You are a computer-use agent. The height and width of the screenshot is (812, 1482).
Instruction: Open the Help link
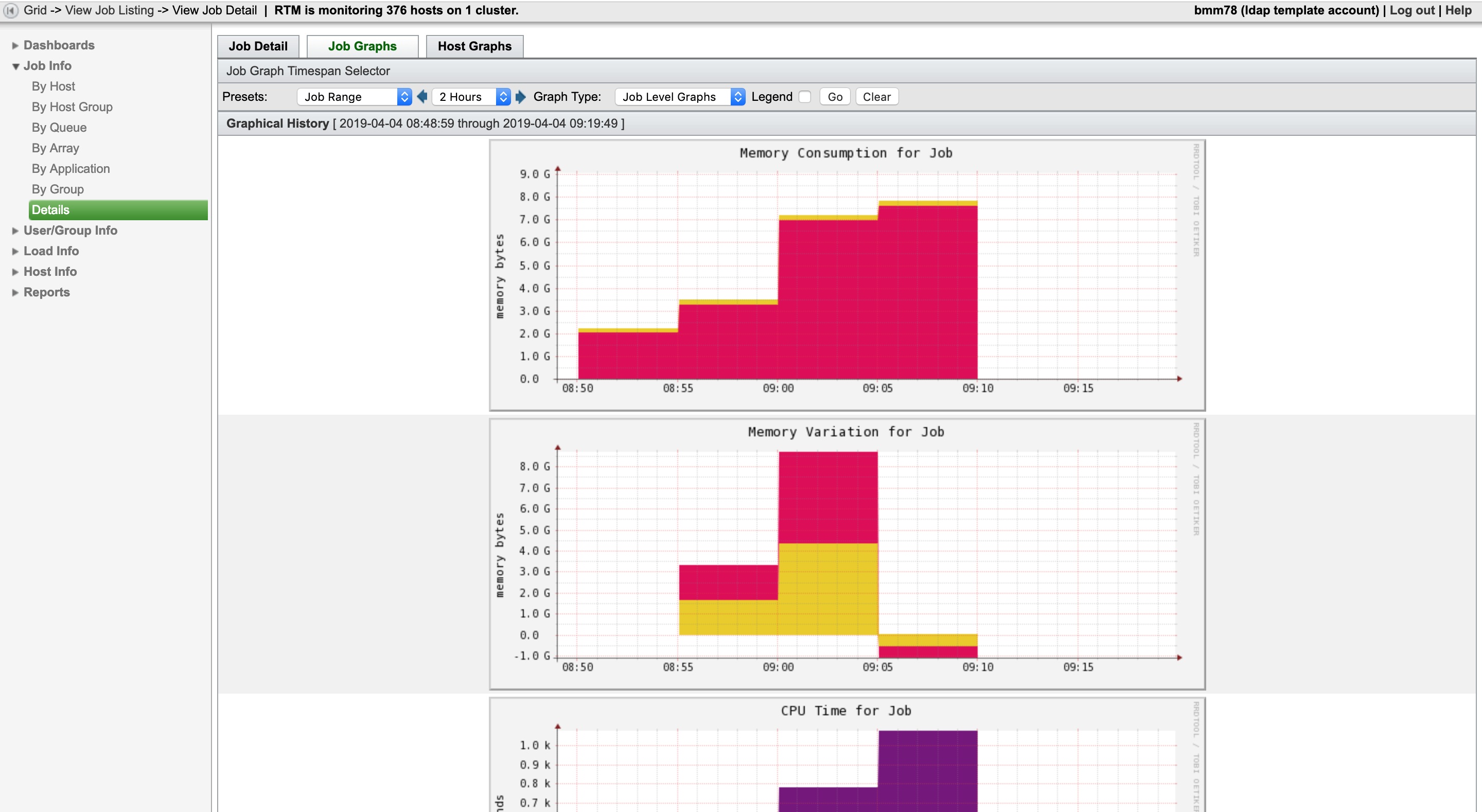tap(1458, 10)
